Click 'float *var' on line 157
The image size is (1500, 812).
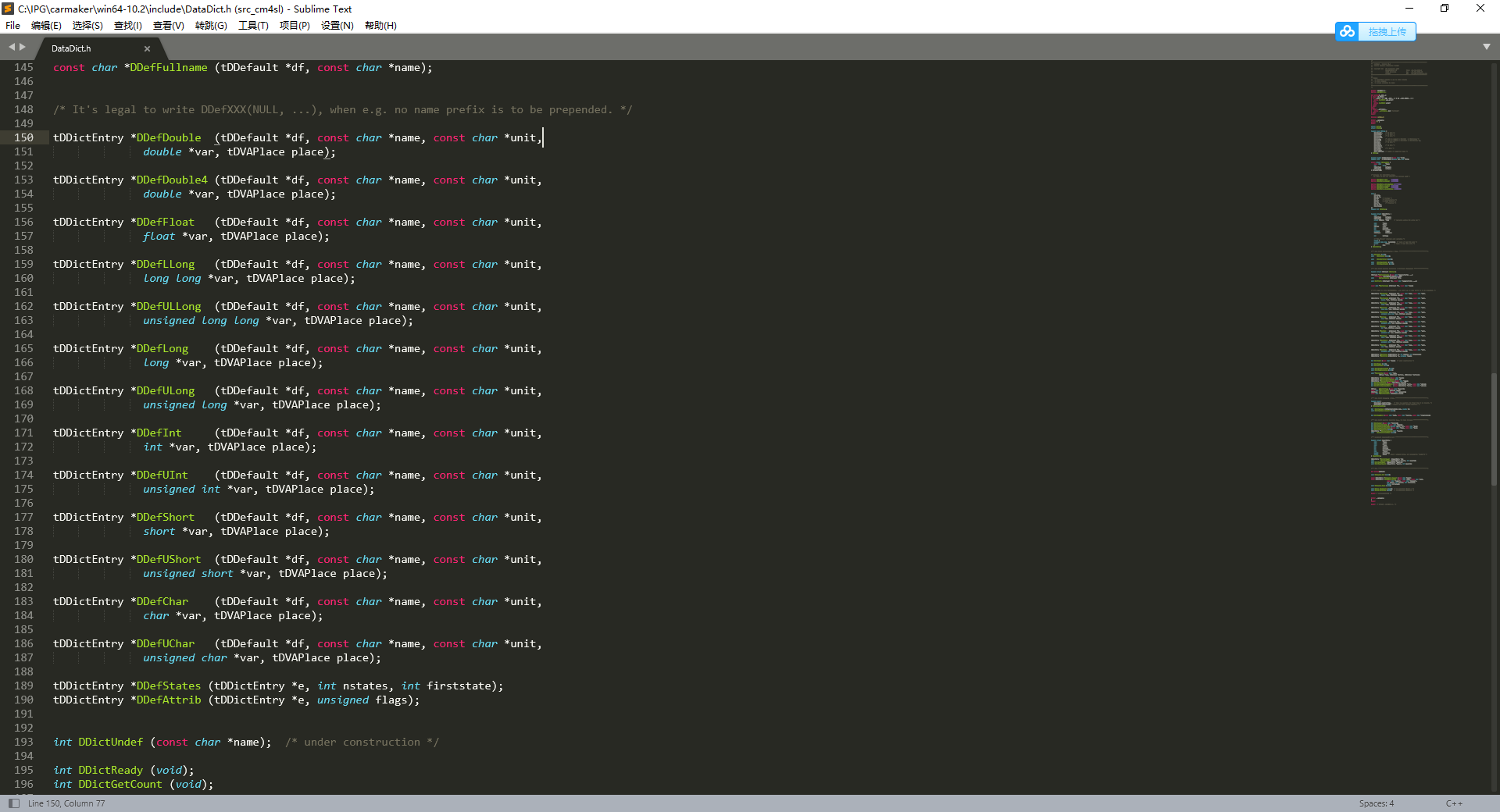point(175,237)
